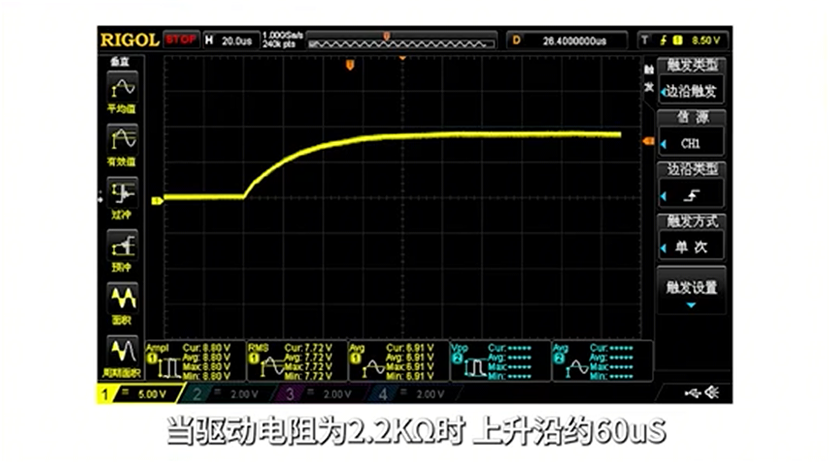The image size is (831, 462).
Task: Click the RIGOL logo
Action: (x=130, y=40)
